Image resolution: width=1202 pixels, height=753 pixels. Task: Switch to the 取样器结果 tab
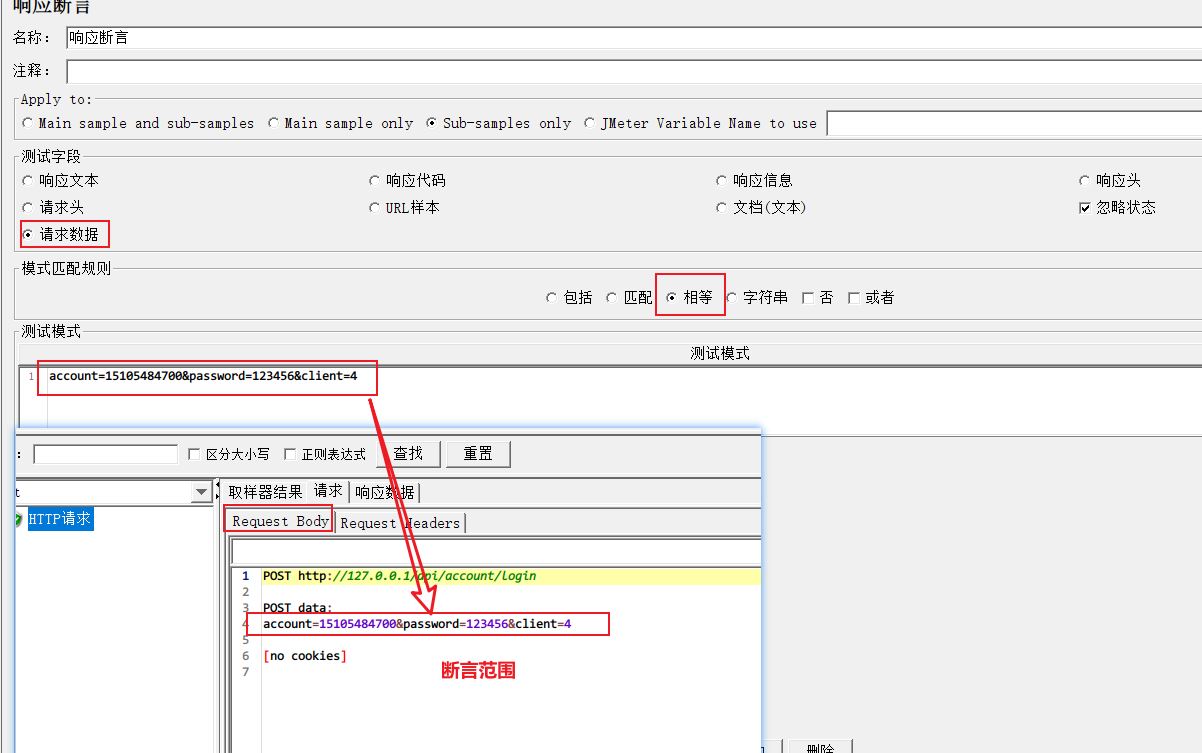(265, 492)
